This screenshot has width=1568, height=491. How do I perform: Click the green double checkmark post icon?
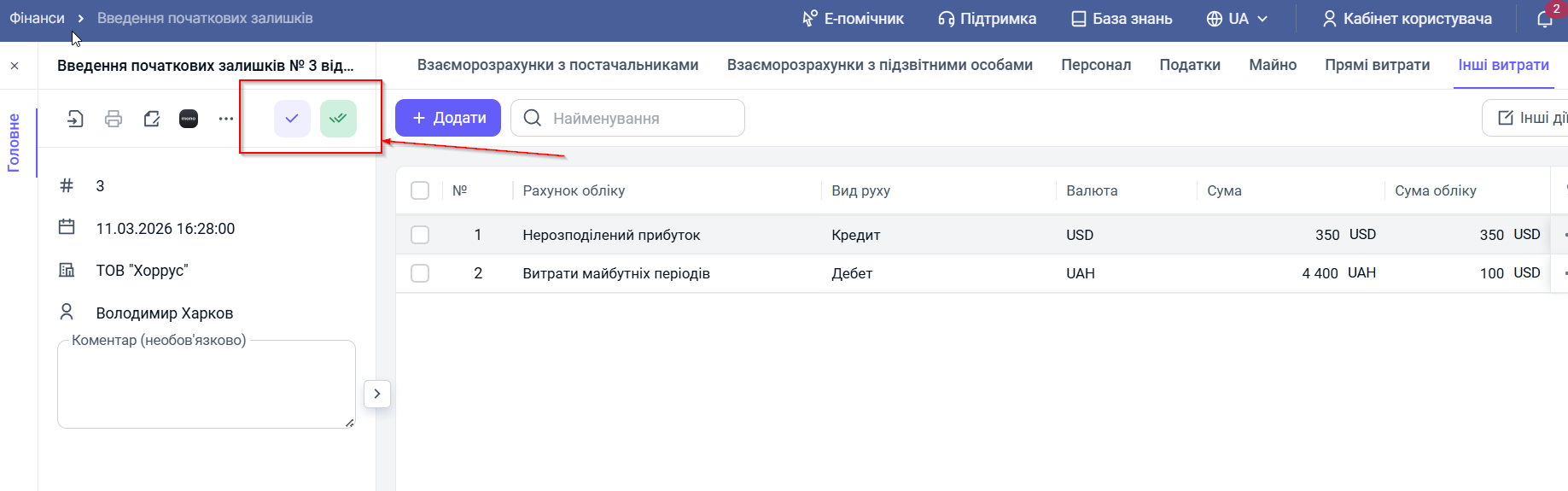click(338, 119)
